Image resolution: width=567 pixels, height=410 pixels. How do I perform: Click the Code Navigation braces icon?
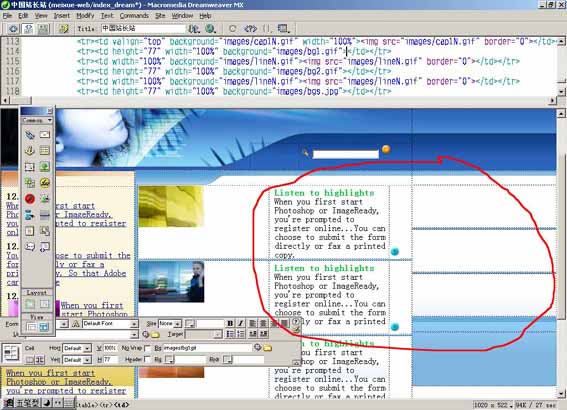[x=267, y=29]
